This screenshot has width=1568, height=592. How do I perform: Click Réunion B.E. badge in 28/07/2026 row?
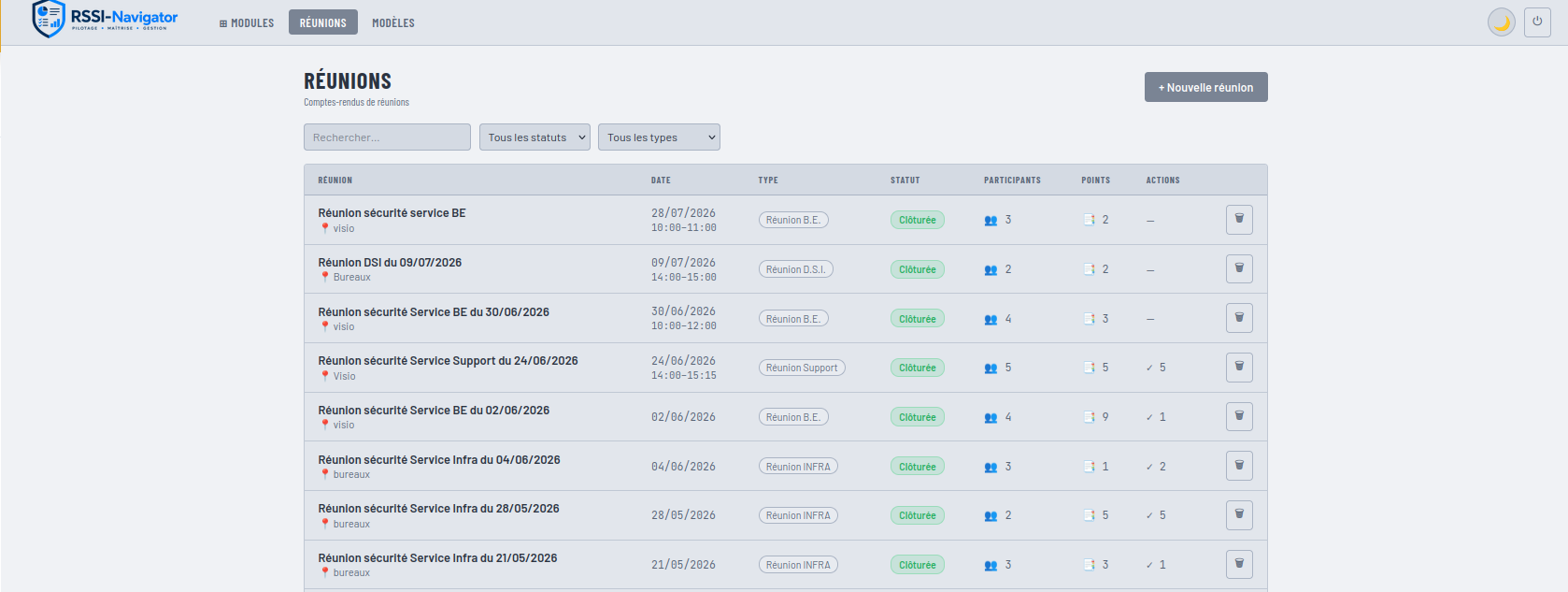(x=793, y=220)
